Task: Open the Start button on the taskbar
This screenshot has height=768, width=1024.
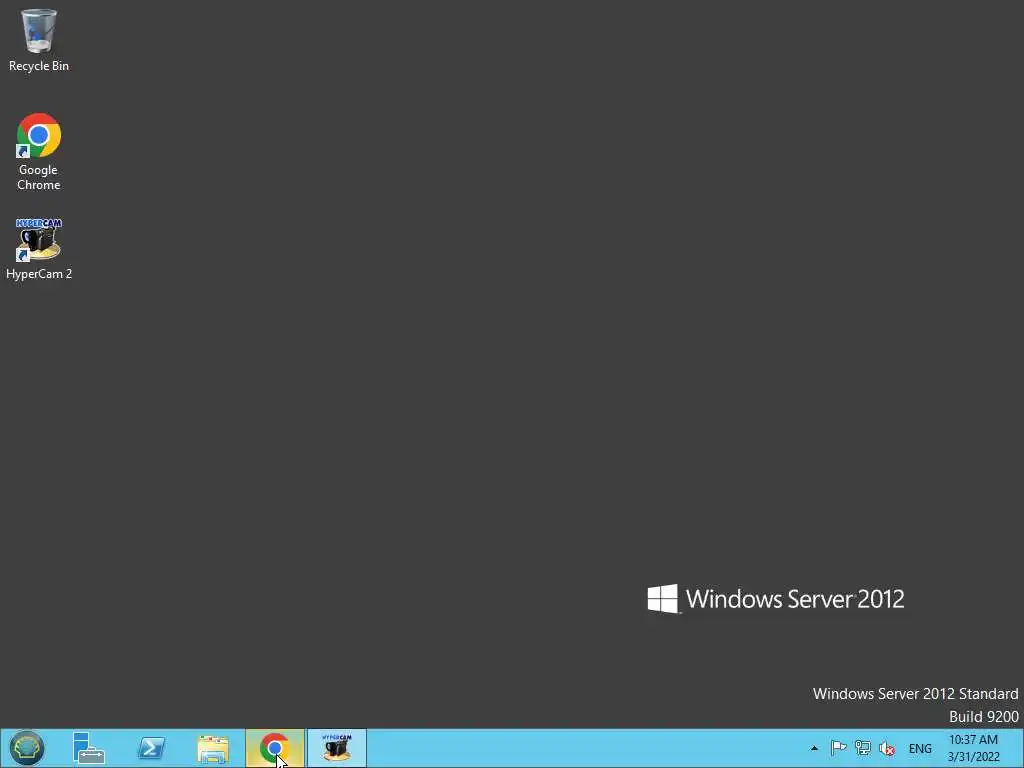Action: (x=27, y=748)
